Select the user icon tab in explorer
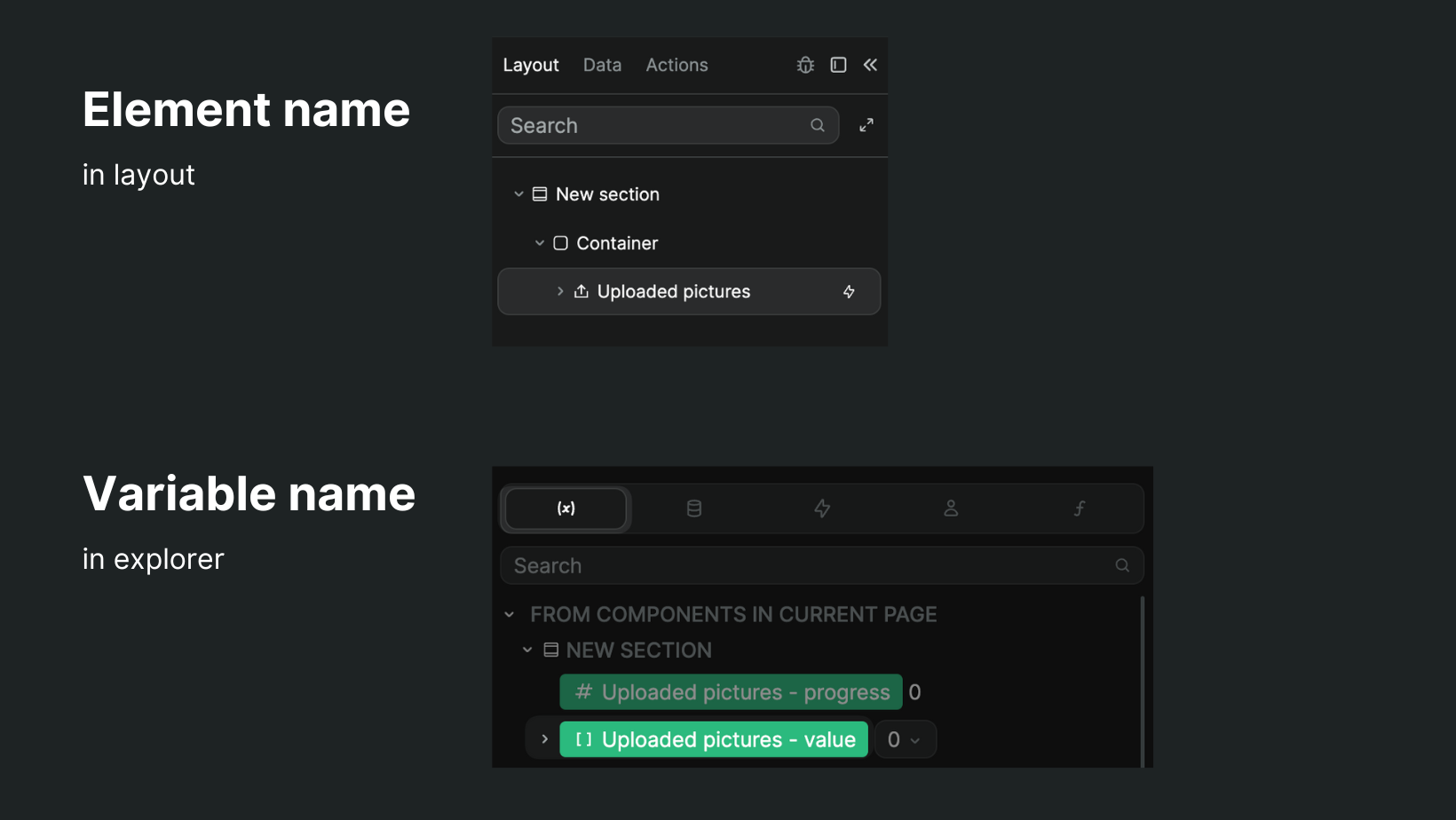This screenshot has height=820, width=1456. 951,509
